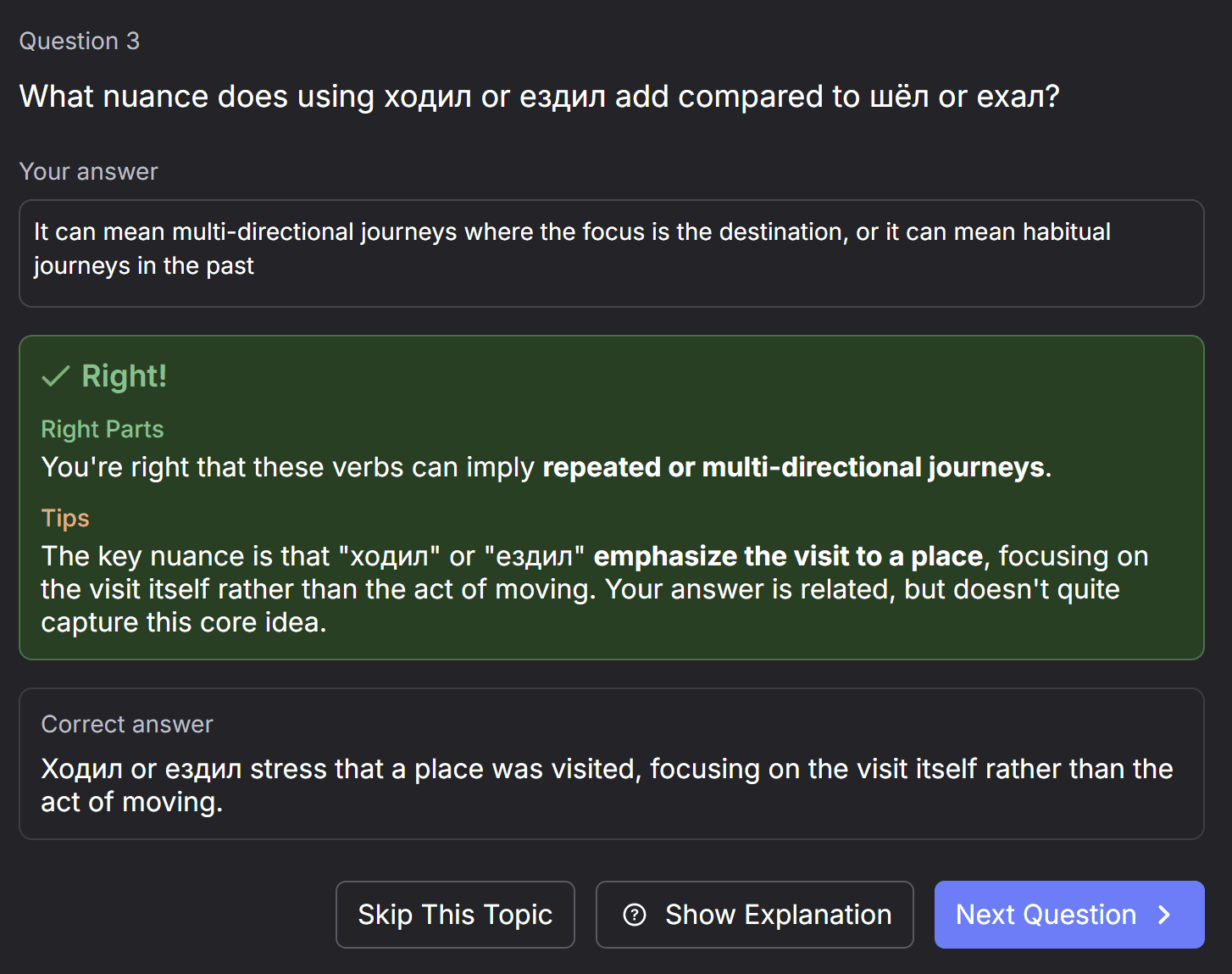
Task: Click the question text about ходил and ездил
Action: point(539,97)
